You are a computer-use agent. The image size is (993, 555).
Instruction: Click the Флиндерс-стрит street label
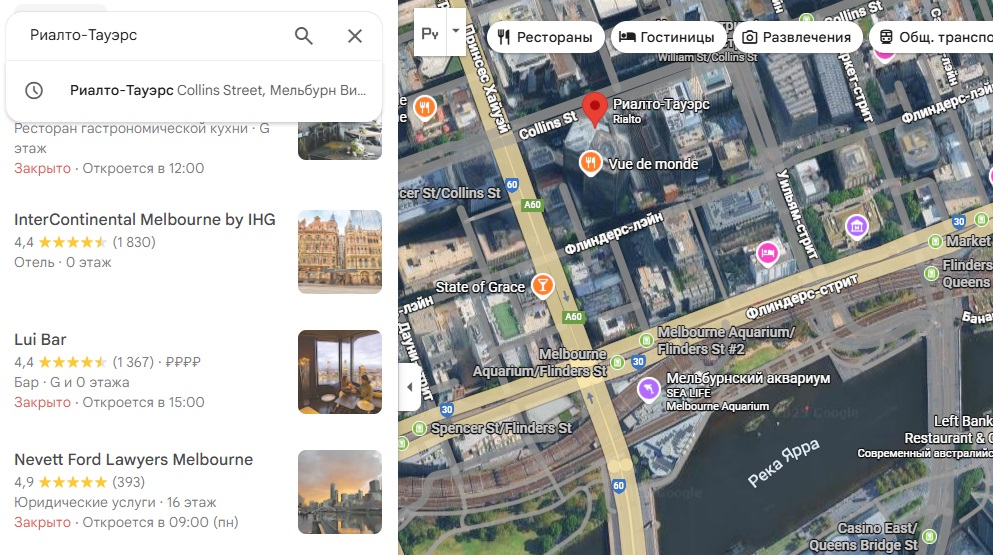pyautogui.click(x=801, y=296)
